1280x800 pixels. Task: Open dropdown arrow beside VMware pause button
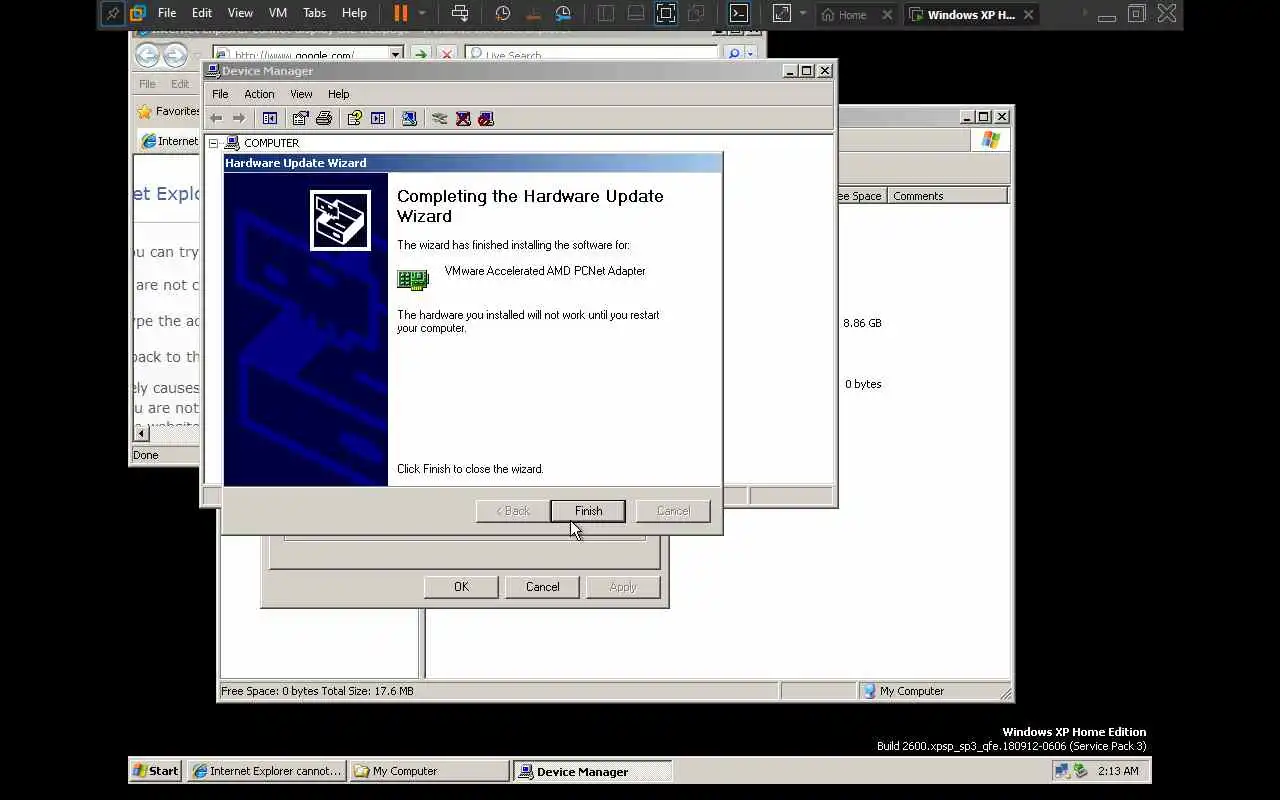point(422,14)
